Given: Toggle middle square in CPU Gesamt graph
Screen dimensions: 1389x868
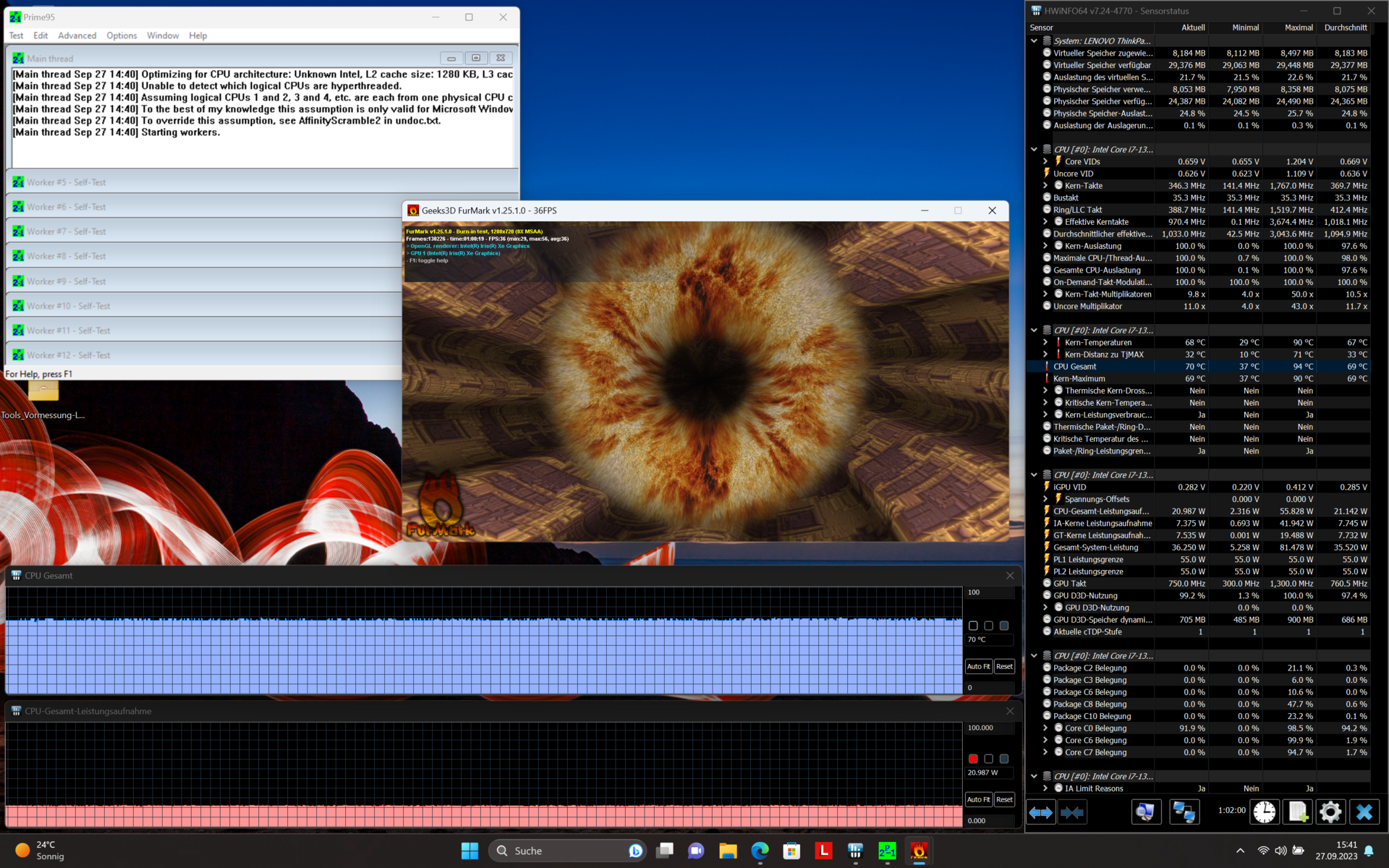Looking at the screenshot, I should coord(988,626).
